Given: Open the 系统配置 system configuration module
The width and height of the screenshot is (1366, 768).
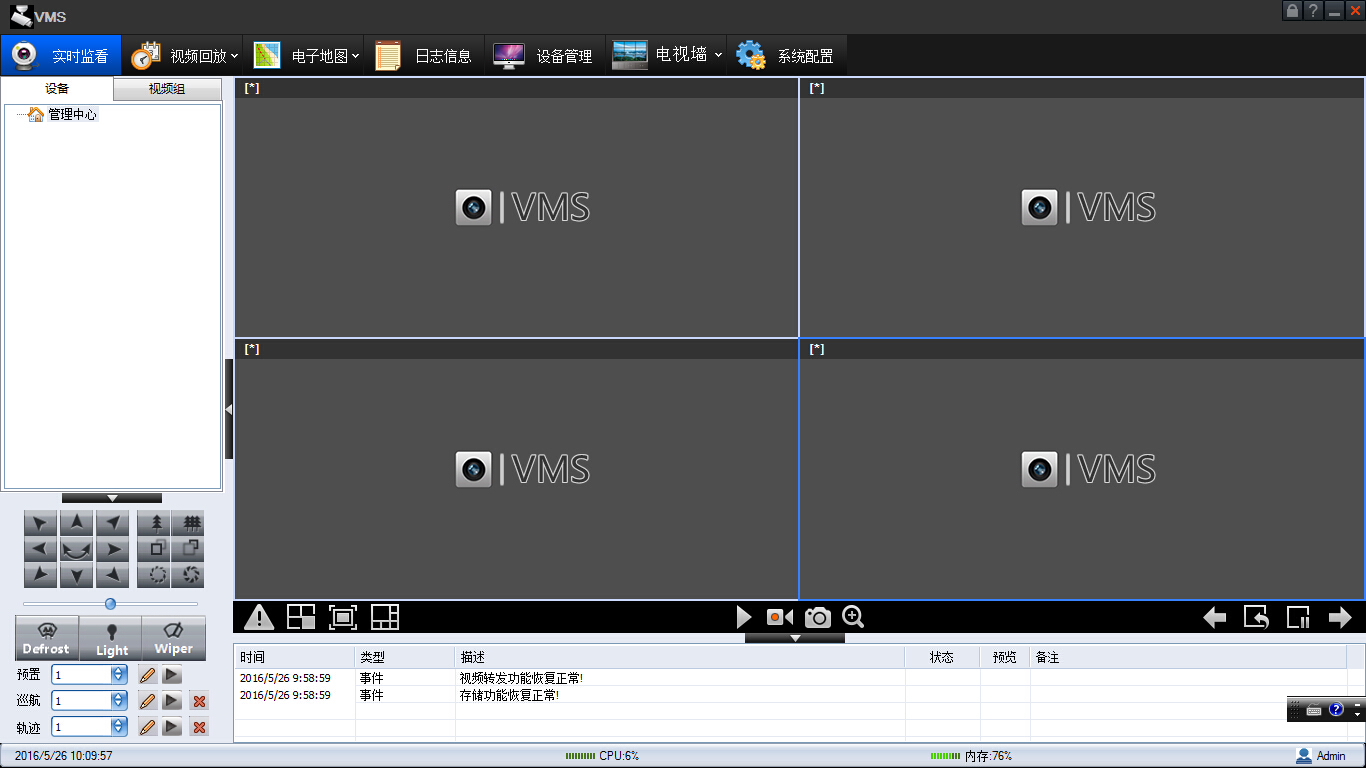Looking at the screenshot, I should [788, 56].
